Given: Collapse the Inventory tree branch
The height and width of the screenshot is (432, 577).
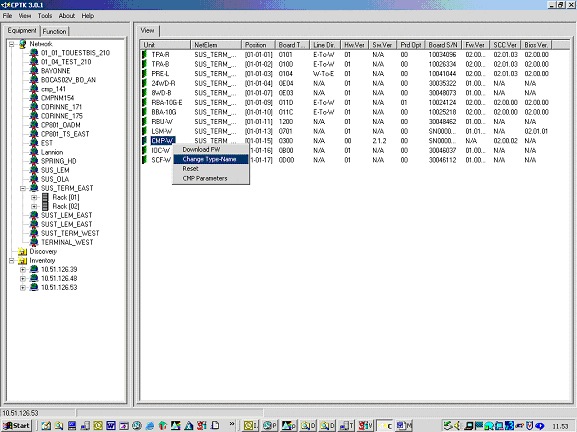Looking at the screenshot, I should (11, 261).
